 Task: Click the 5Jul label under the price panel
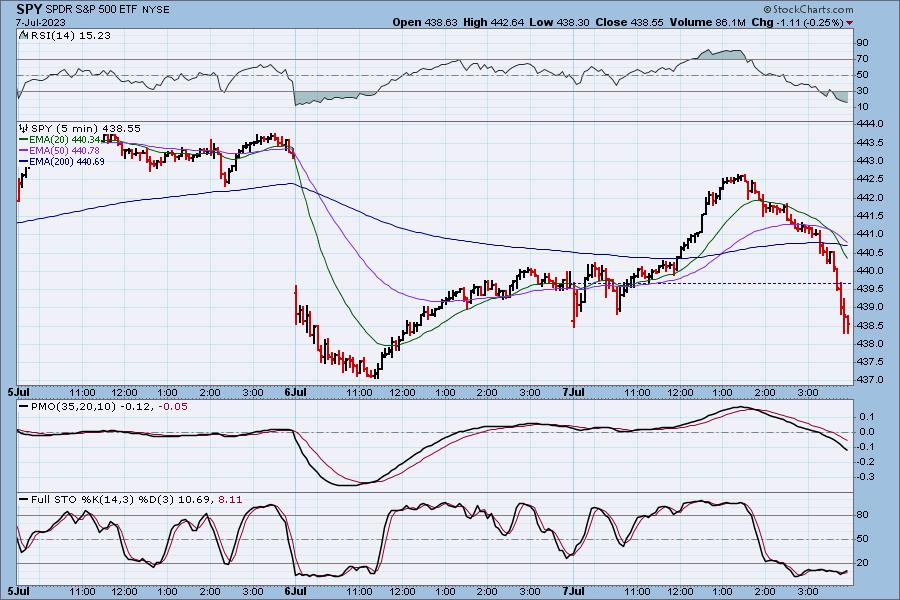point(19,392)
